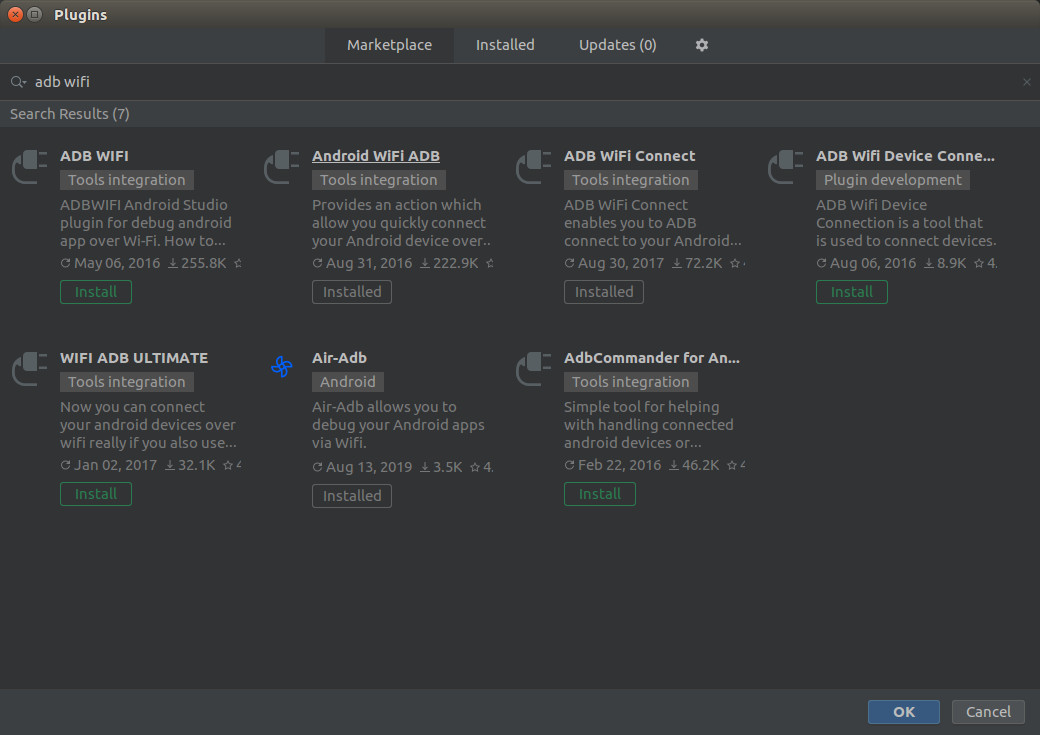1040x735 pixels.
Task: Click the ADB Wifi Device Connection plugin icon
Action: click(x=786, y=167)
